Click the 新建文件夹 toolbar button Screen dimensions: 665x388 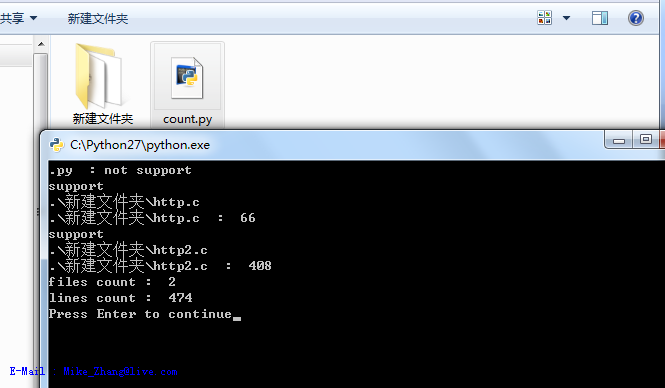coord(98,18)
